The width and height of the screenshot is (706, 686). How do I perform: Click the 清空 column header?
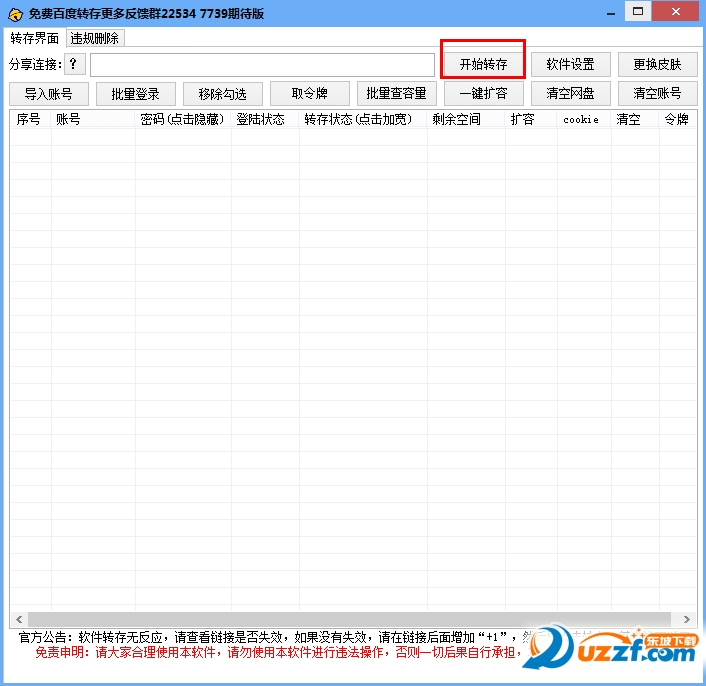click(635, 119)
